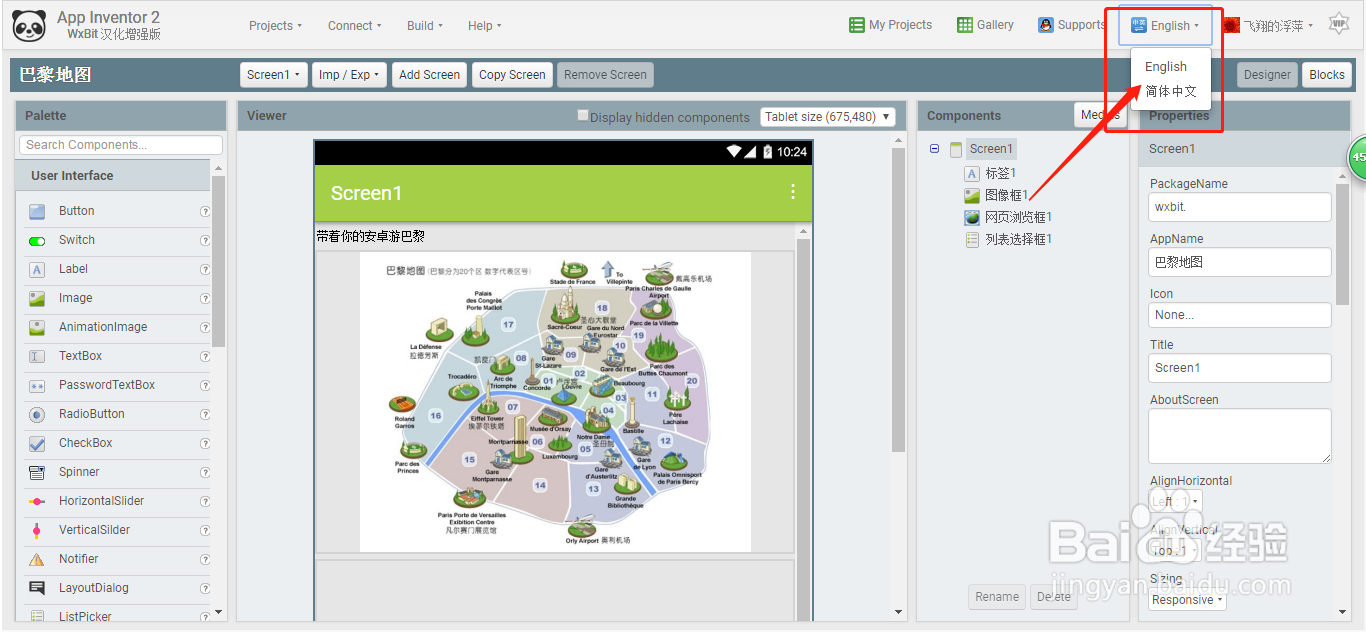Click the VIP badge icon
The width and height of the screenshot is (1366, 632).
pos(1339,24)
